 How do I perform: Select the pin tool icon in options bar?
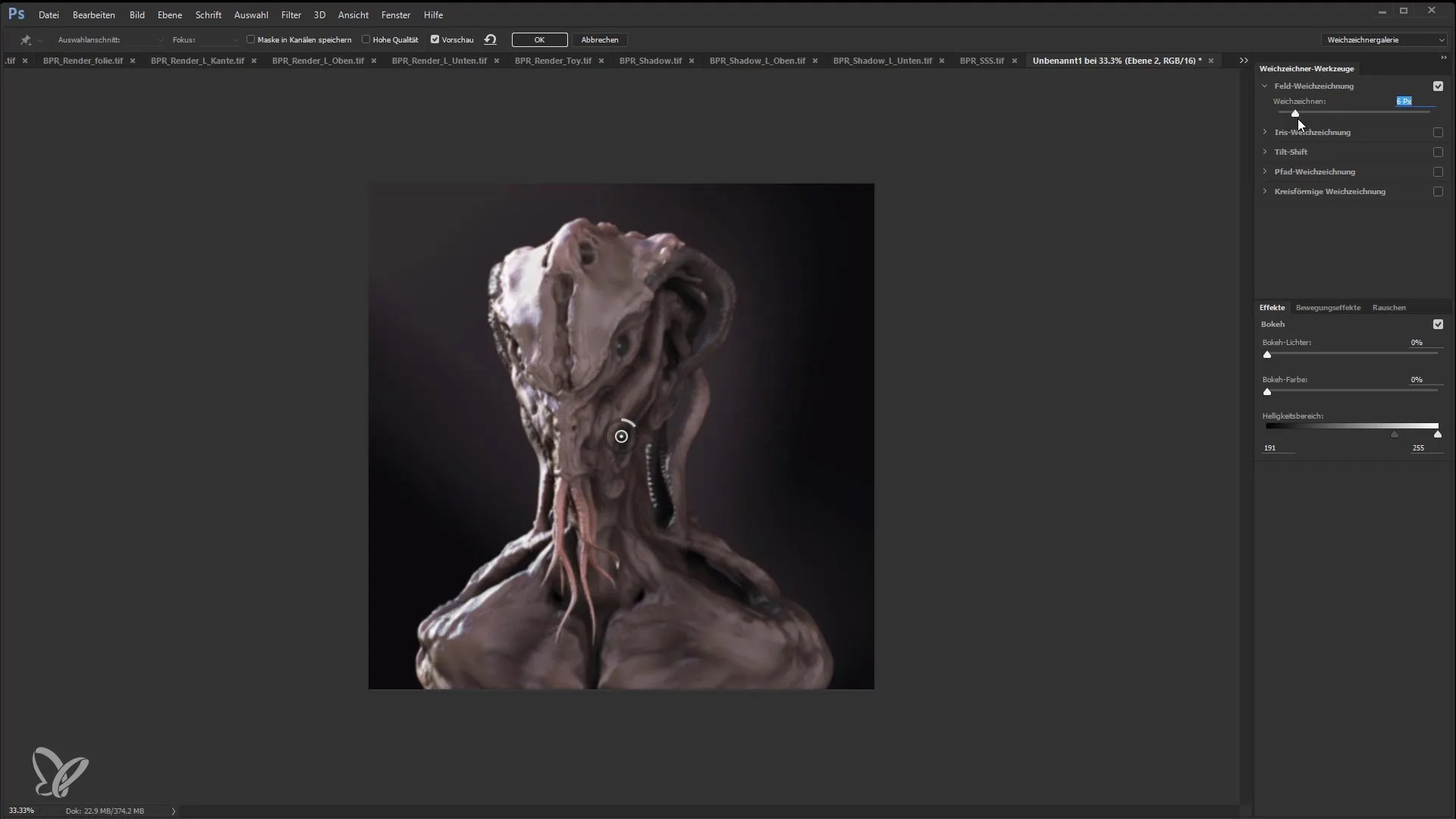pyautogui.click(x=25, y=40)
